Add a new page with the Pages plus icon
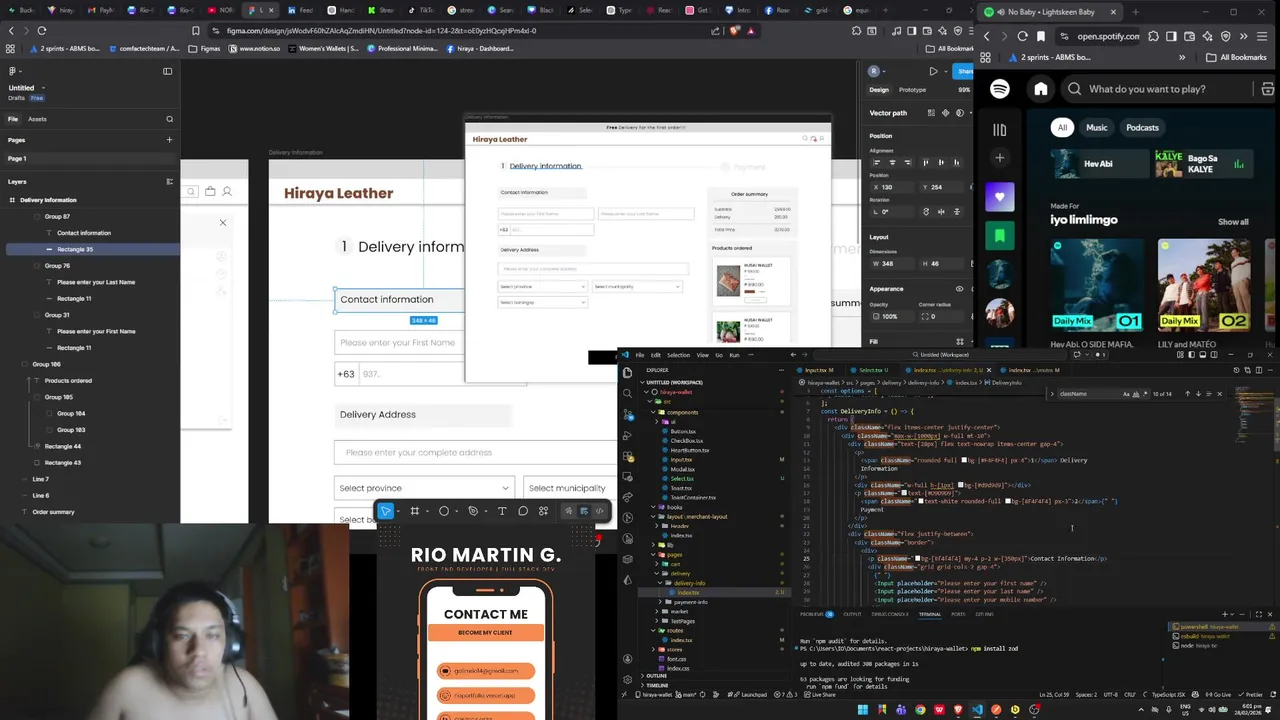The image size is (1280, 720). coord(169,140)
